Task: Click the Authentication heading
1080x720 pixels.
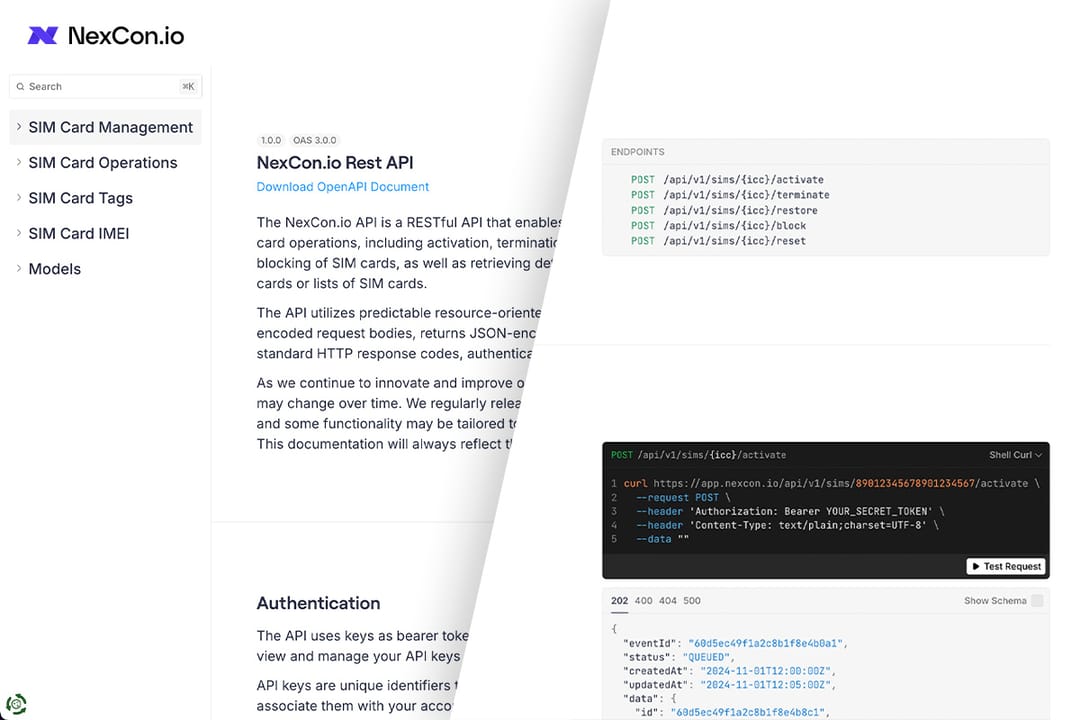Action: 318,603
